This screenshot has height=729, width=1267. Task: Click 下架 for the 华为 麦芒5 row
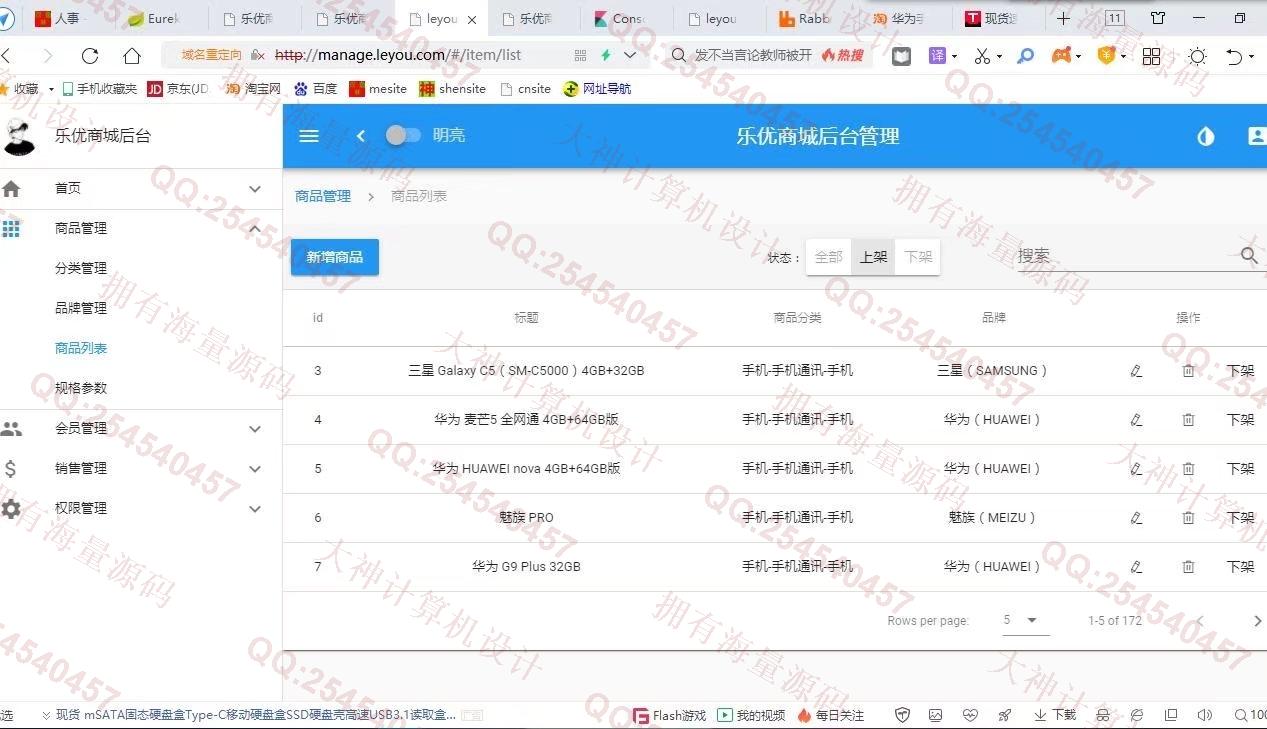click(x=1240, y=420)
